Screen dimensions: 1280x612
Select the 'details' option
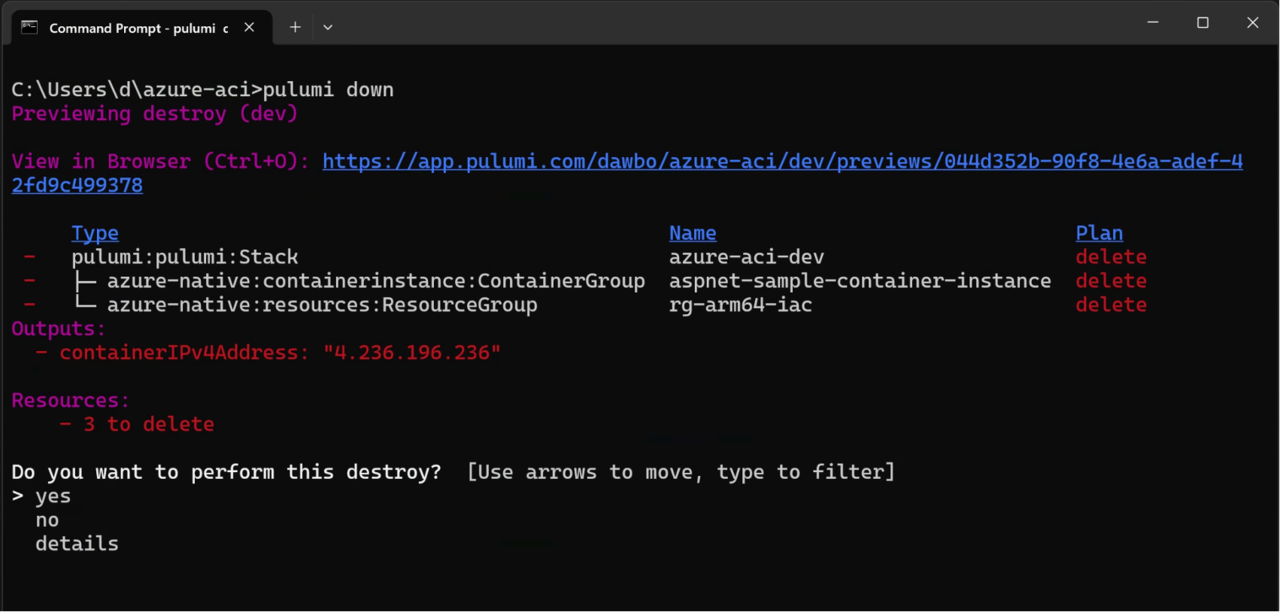click(x=77, y=544)
